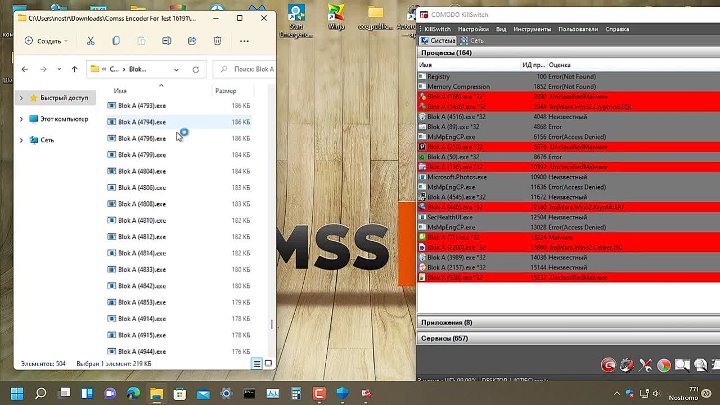This screenshot has height=405, width=720.
Task: Click the volume icon in system tray
Action: [x=656, y=394]
